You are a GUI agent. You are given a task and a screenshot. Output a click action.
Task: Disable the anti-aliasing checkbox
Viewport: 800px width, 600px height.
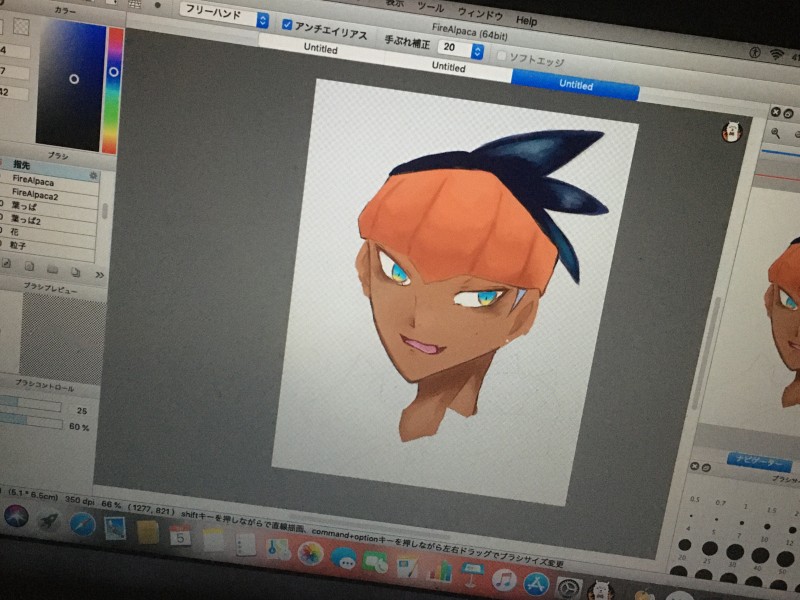coord(287,24)
